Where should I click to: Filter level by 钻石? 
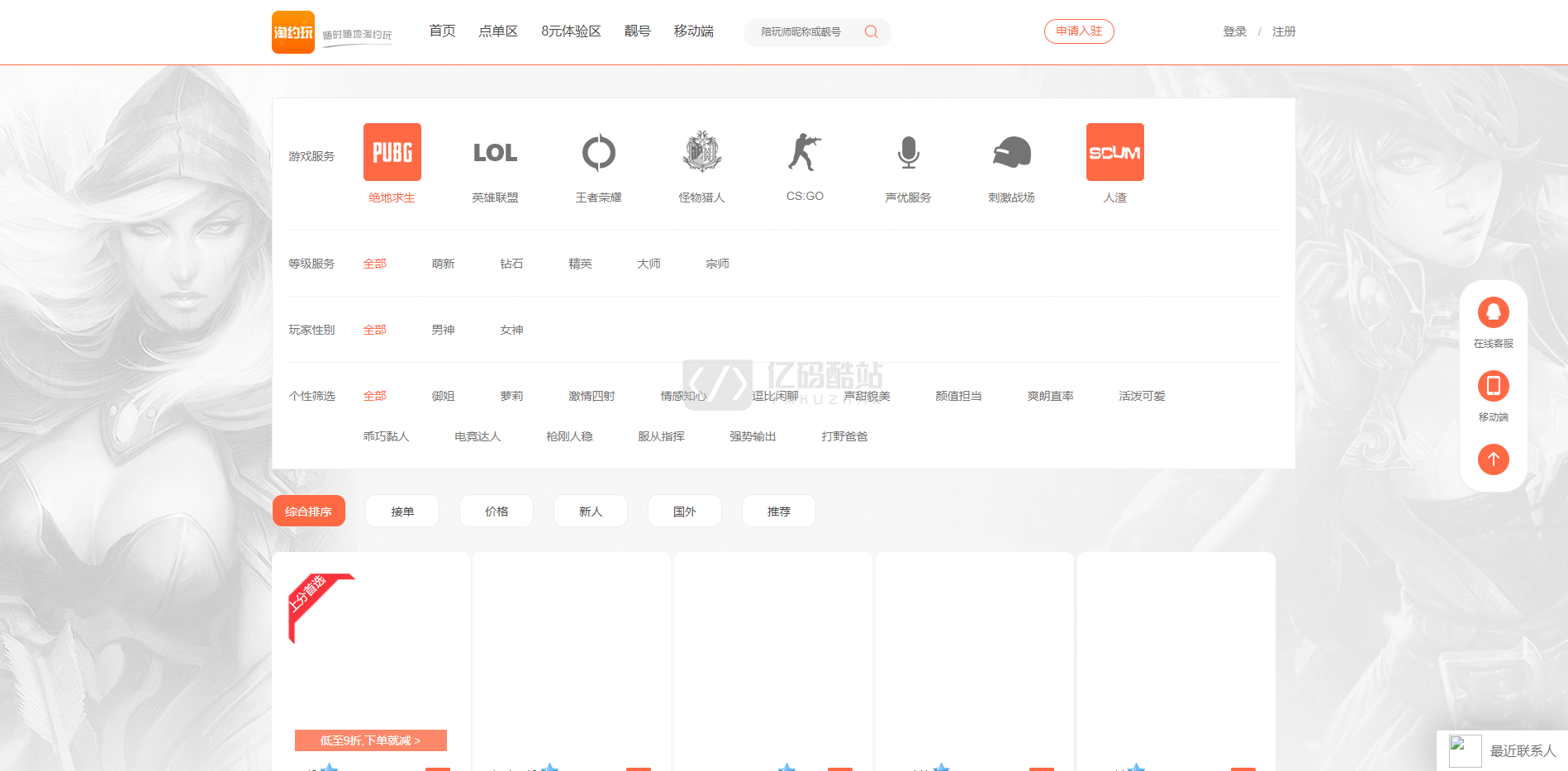click(512, 264)
